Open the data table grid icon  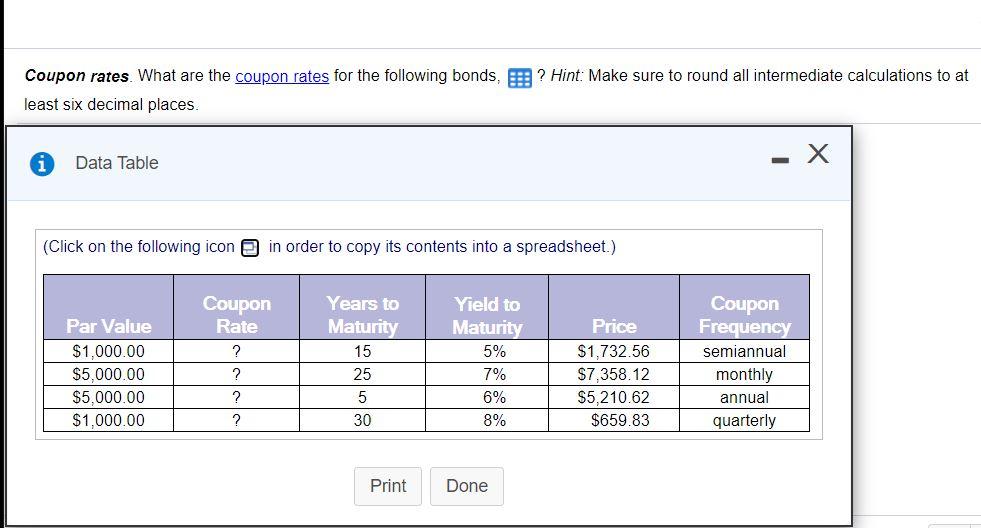tap(519, 78)
